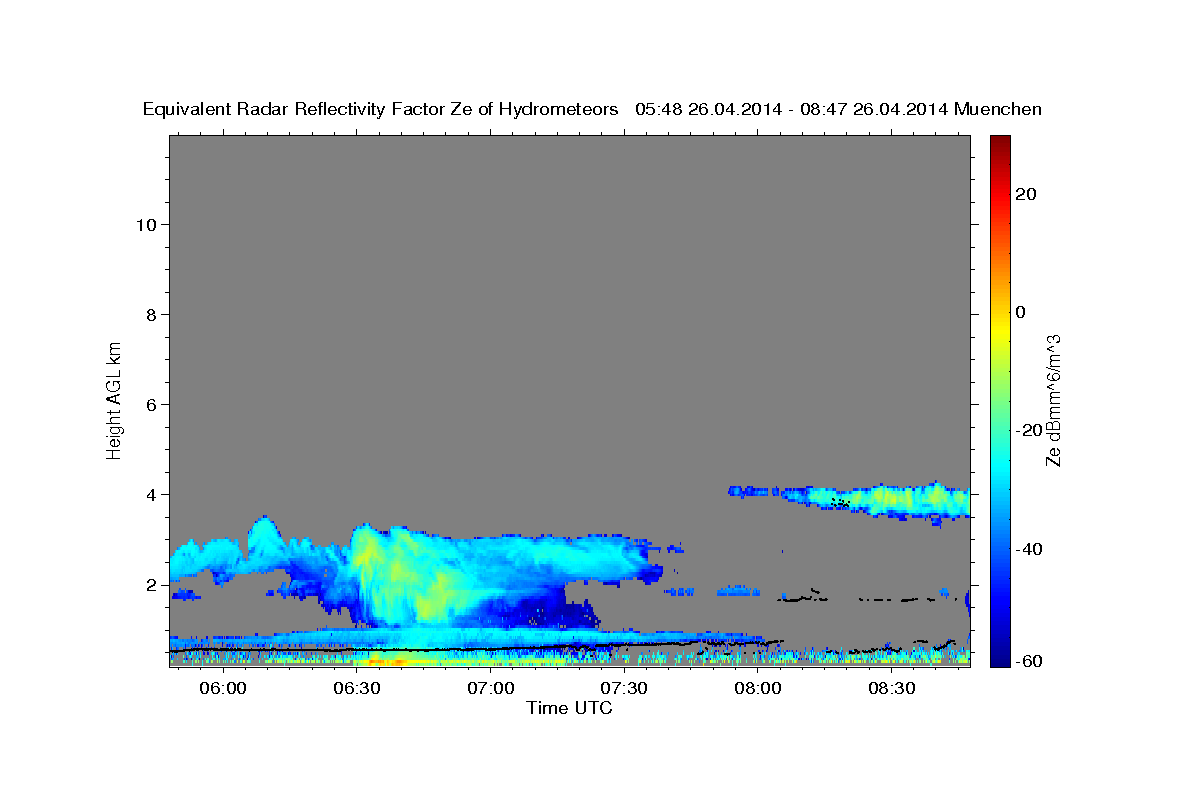
Task: Click the height tick label '6'
Action: point(151,404)
